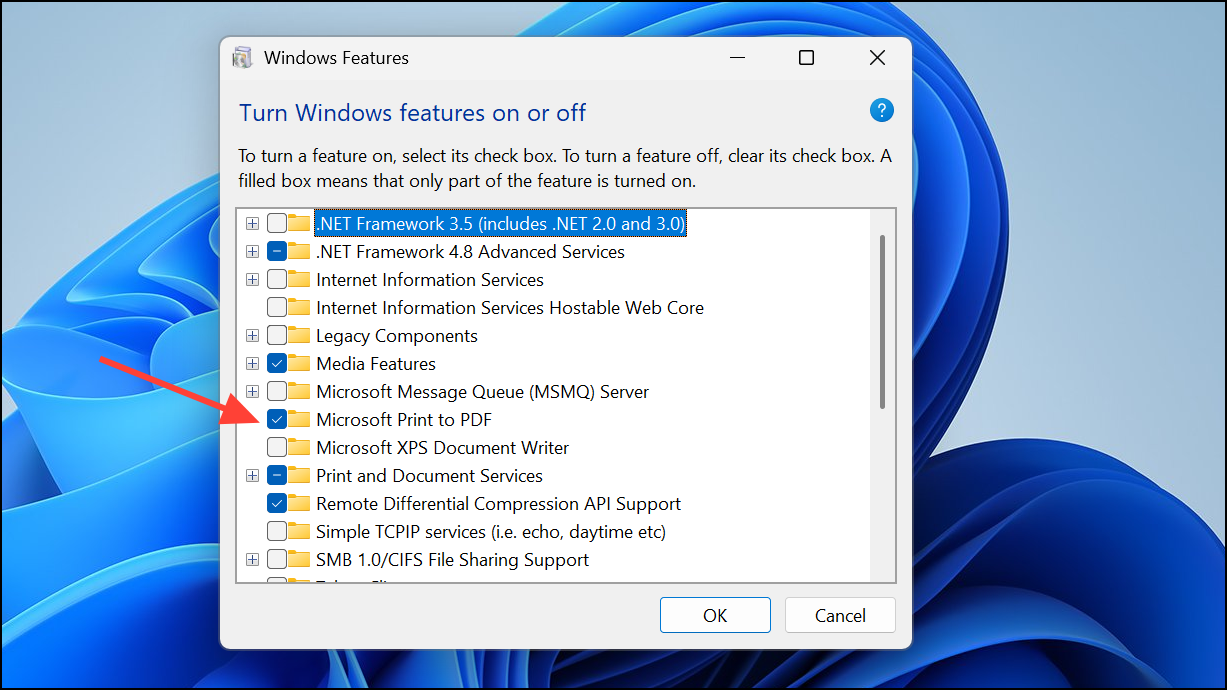Image resolution: width=1227 pixels, height=690 pixels.
Task: Toggle the SMB 1.0/CIFS File Sharing checkbox
Action: coord(277,560)
